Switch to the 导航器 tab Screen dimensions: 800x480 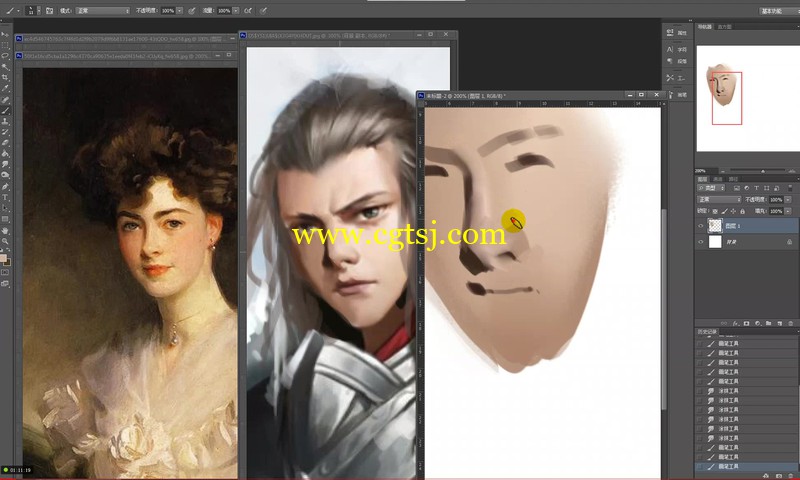tap(705, 27)
